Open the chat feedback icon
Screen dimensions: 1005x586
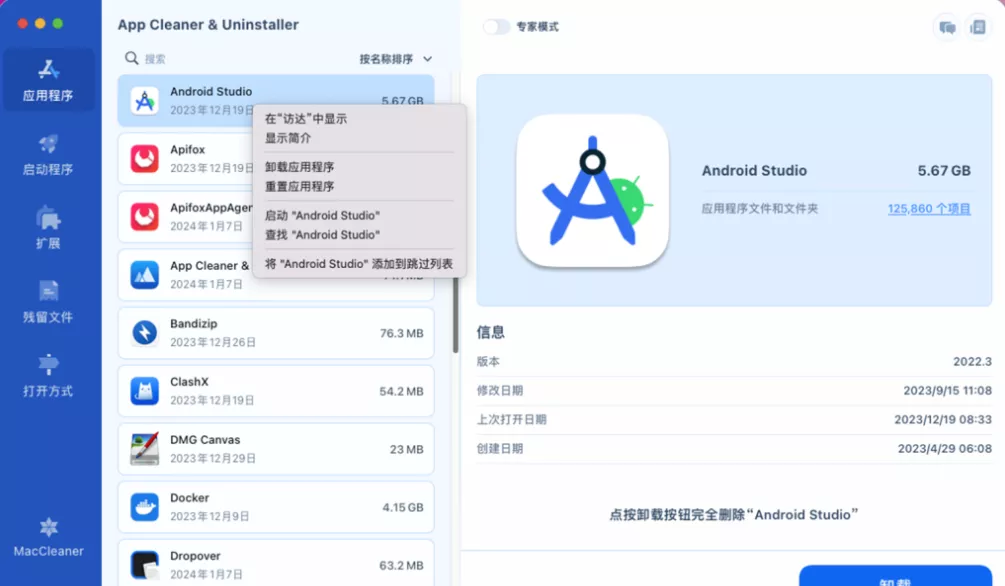947,27
